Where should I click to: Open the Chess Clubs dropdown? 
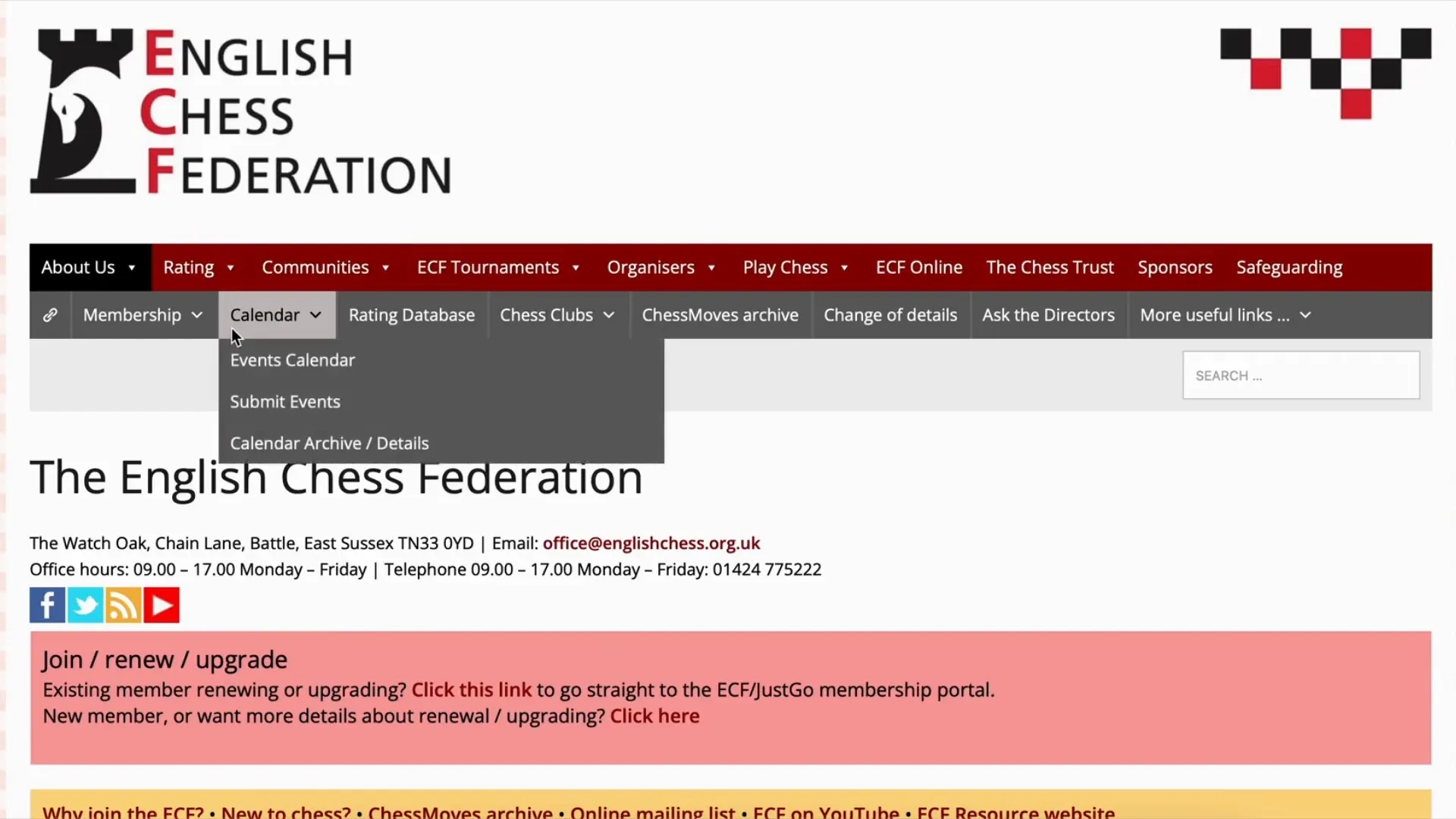[x=557, y=315]
